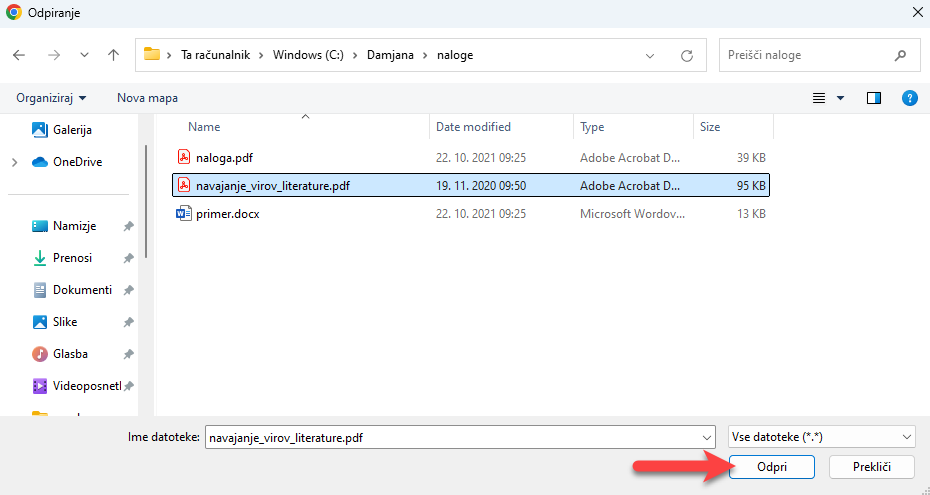Open Galerija in the sidebar
Screen dimensions: 930x495
pyautogui.click(x=72, y=130)
